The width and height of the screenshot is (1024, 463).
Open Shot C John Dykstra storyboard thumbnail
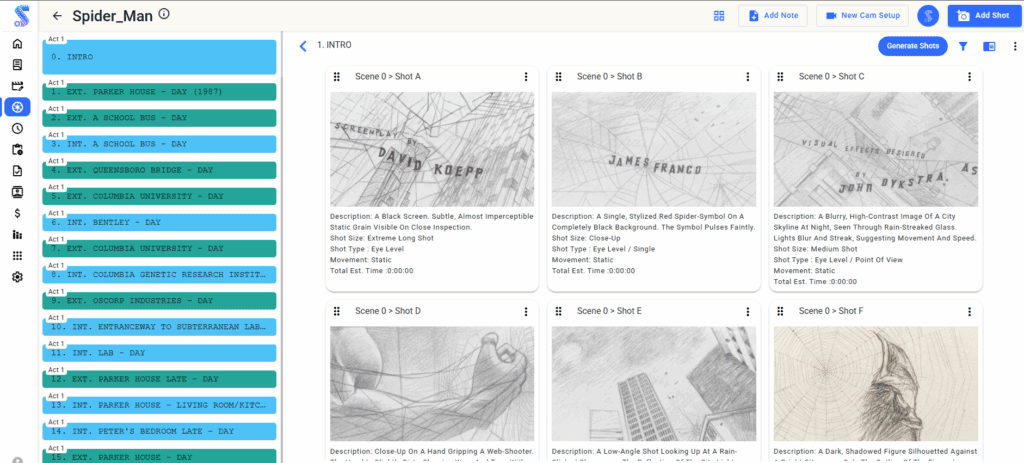[876, 150]
